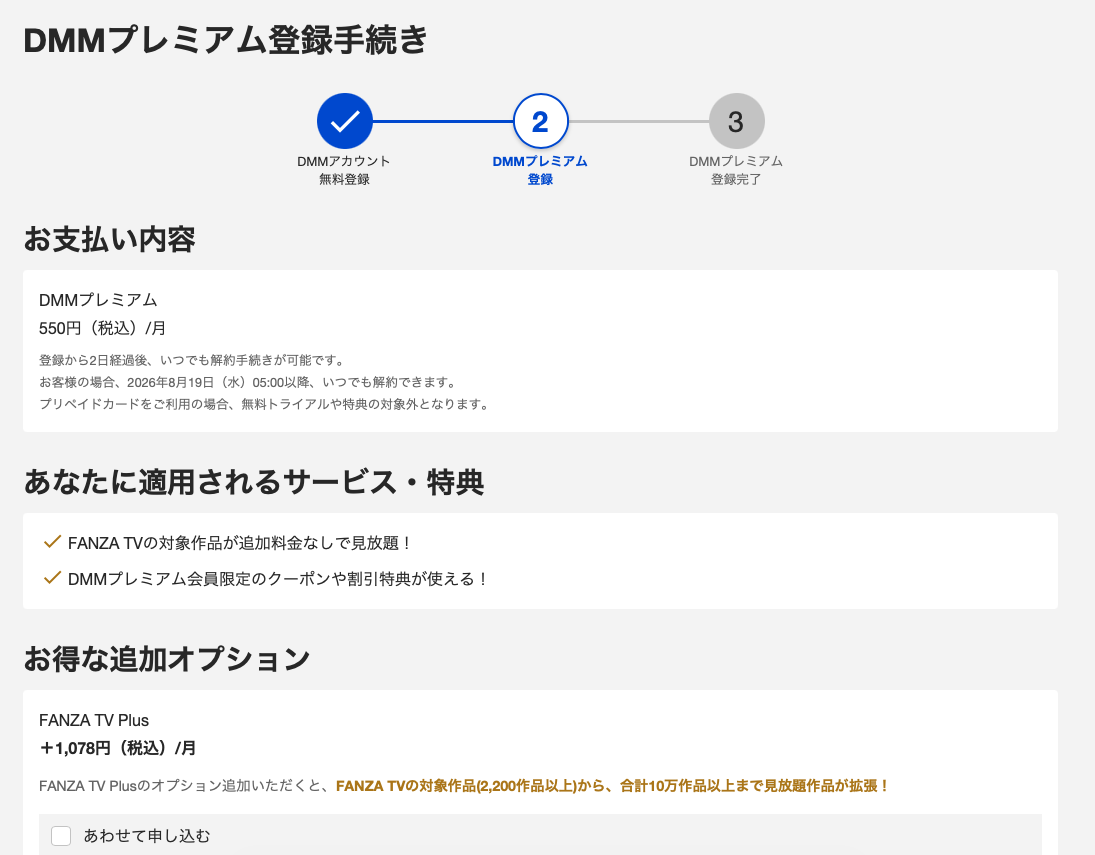The width and height of the screenshot is (1095, 855).
Task: Click the FANZA TVの対象作品が追加料金なしで見放題 text
Action: [241, 543]
